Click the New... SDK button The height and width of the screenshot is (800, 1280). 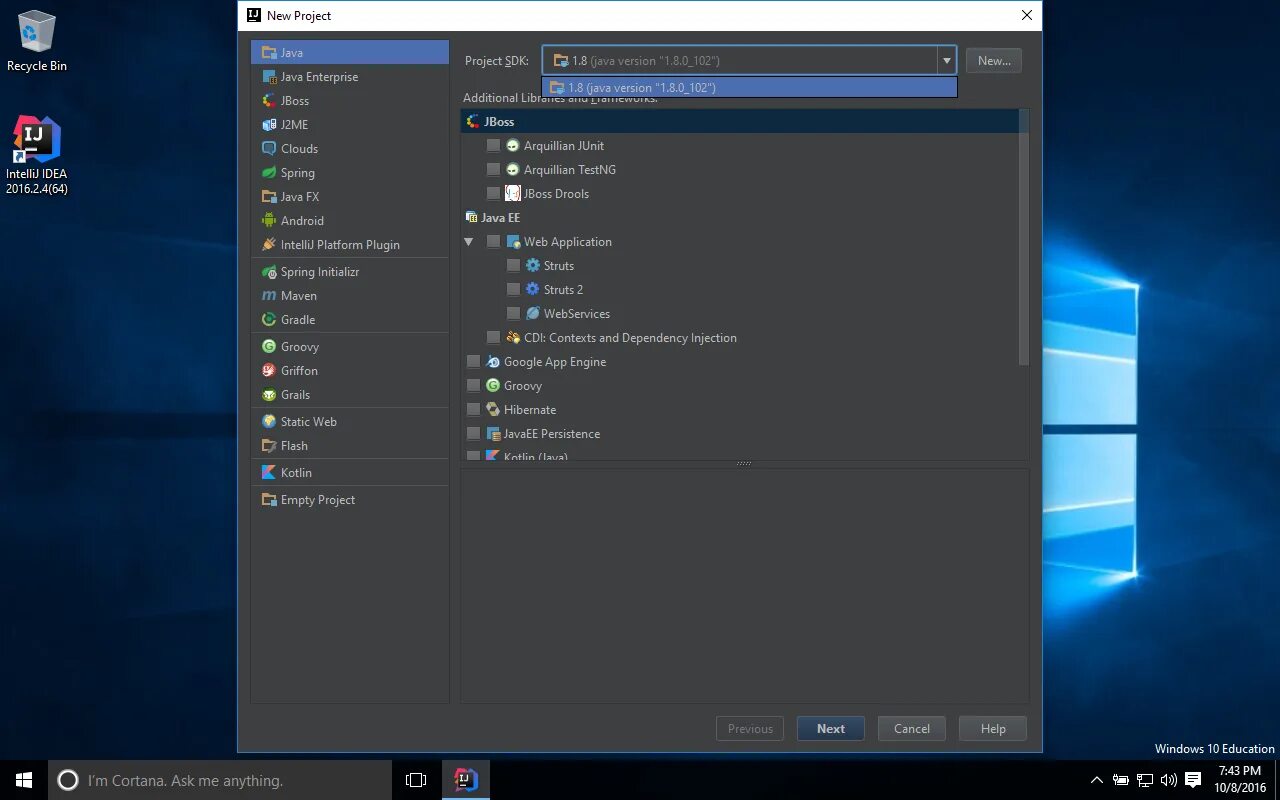pyautogui.click(x=994, y=60)
